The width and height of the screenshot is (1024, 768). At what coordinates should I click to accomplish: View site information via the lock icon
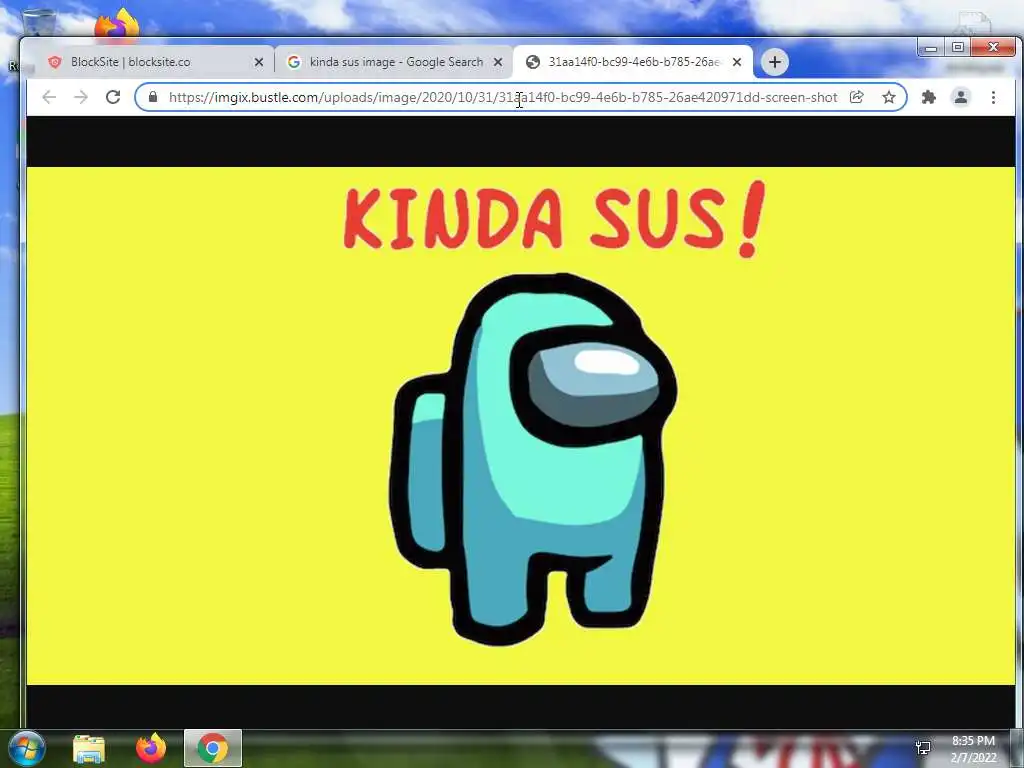tap(153, 97)
